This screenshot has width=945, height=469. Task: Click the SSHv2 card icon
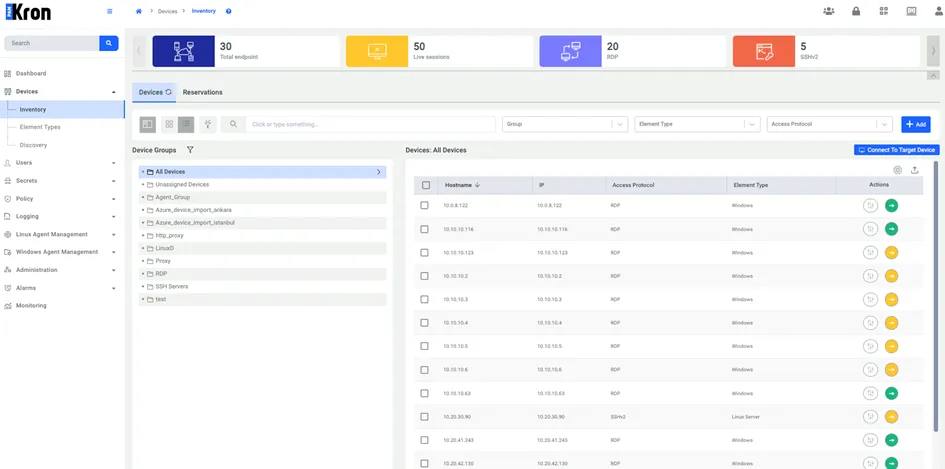[x=764, y=51]
